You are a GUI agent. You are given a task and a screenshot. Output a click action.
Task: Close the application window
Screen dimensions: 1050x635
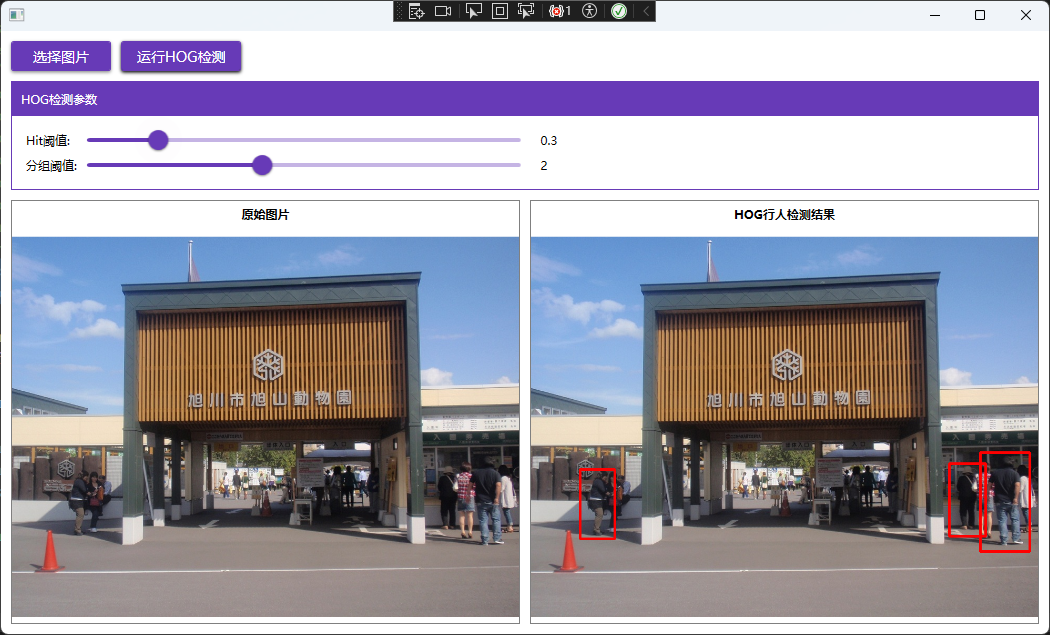[1025, 15]
